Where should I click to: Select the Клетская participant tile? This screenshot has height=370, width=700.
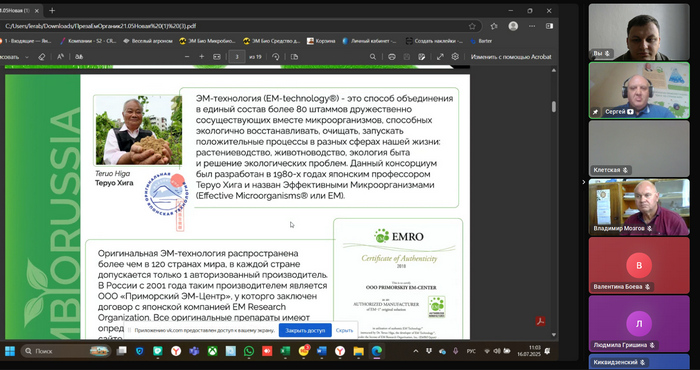point(639,149)
